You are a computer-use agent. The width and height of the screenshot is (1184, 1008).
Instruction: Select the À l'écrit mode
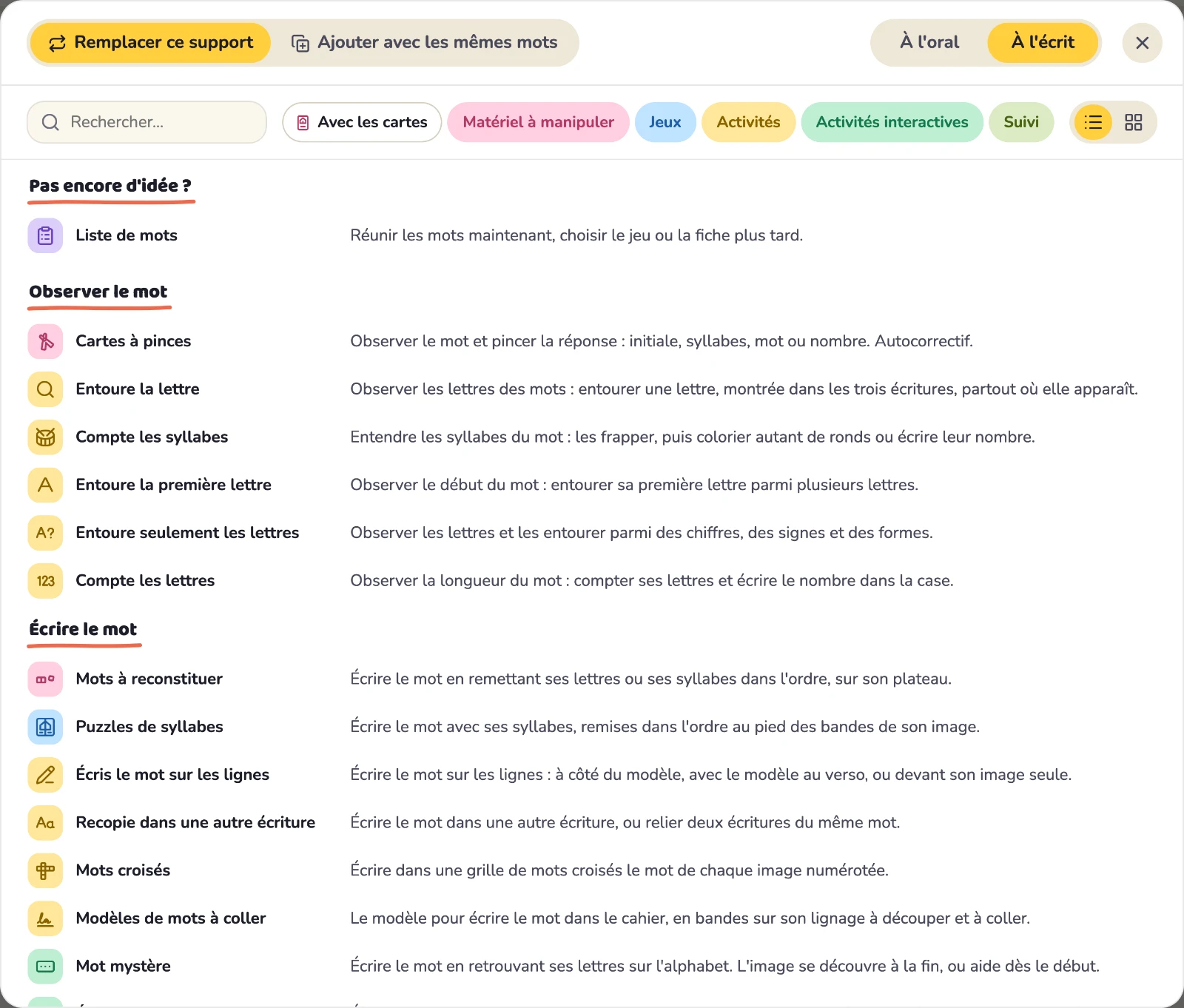pyautogui.click(x=1043, y=42)
